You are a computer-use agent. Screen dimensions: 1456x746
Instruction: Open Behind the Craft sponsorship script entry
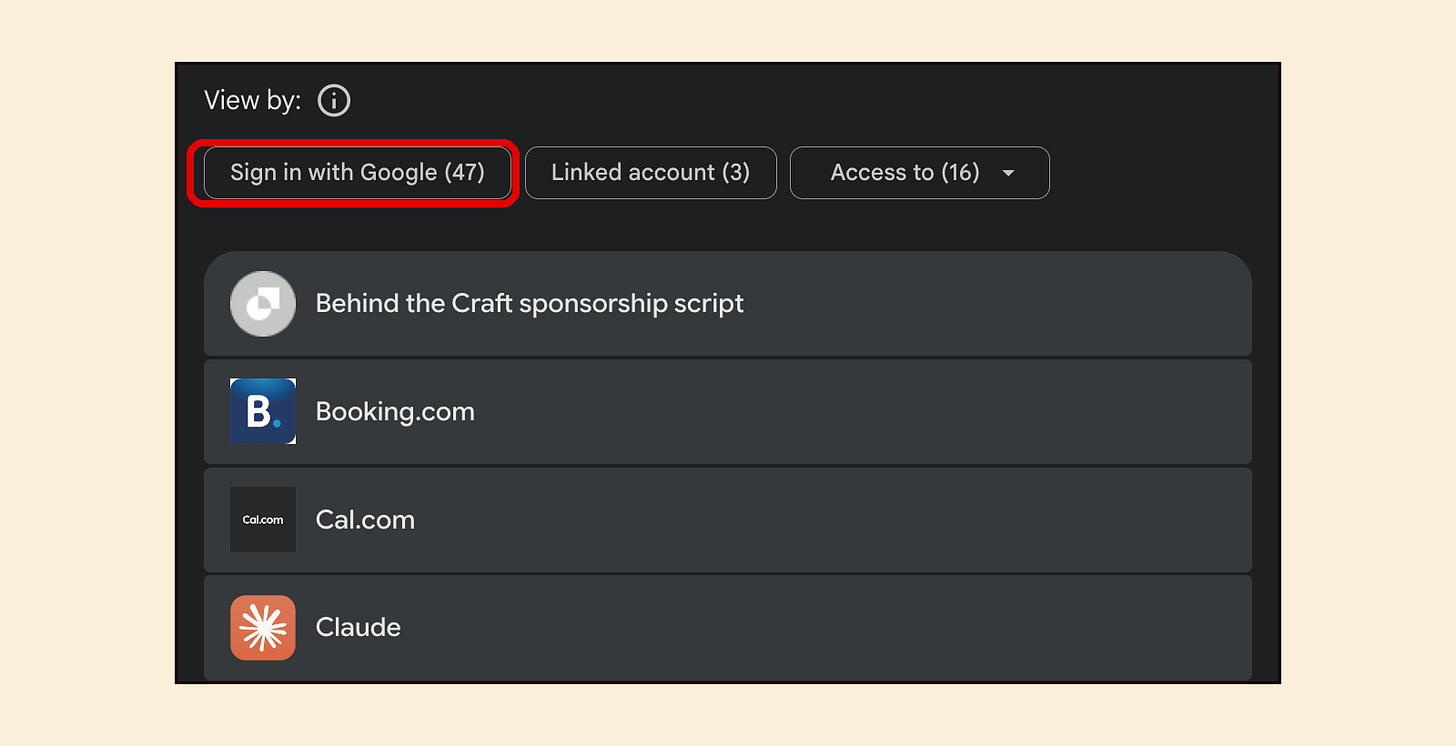728,303
